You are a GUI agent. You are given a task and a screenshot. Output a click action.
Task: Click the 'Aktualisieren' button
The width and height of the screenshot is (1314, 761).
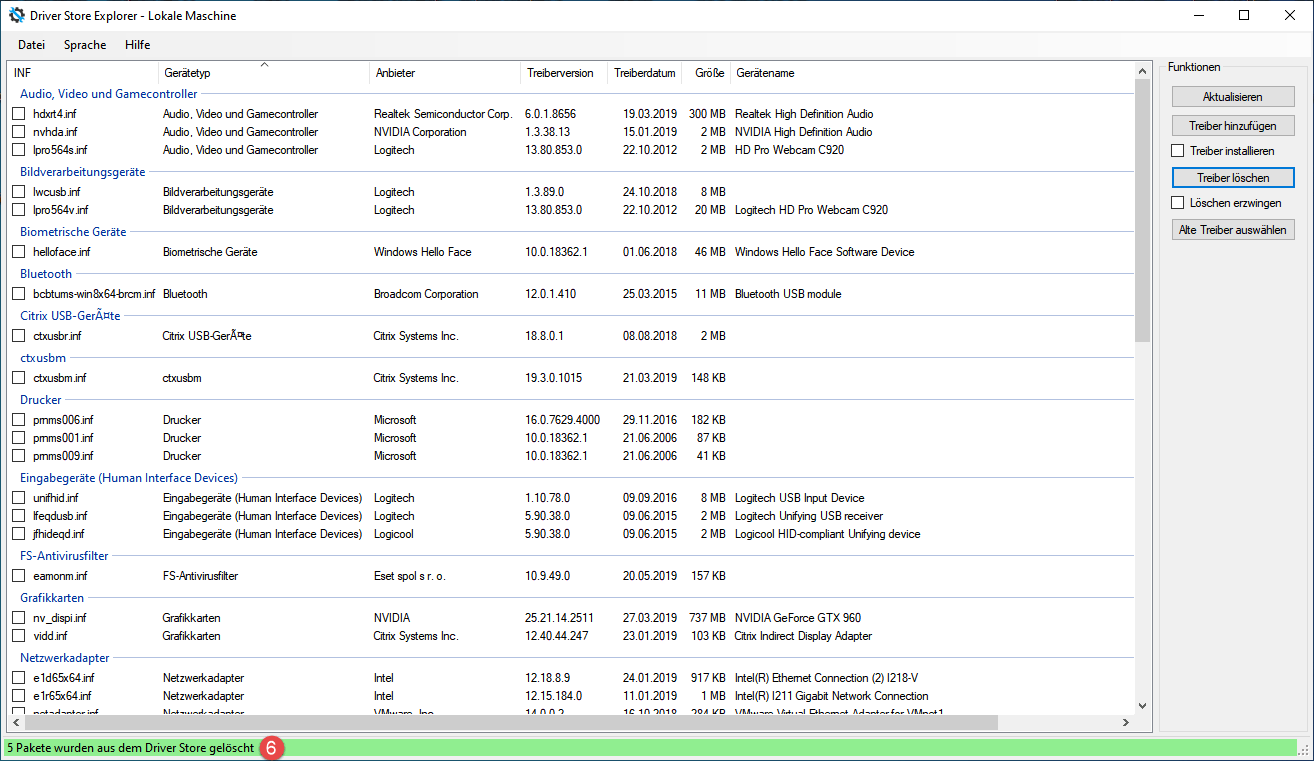pos(1233,97)
